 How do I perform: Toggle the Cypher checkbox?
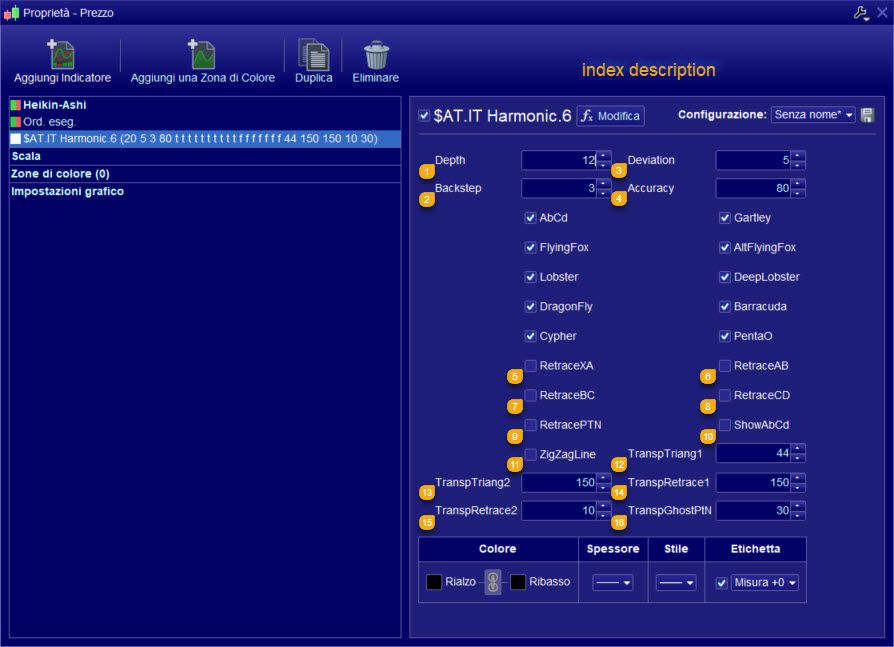point(530,336)
